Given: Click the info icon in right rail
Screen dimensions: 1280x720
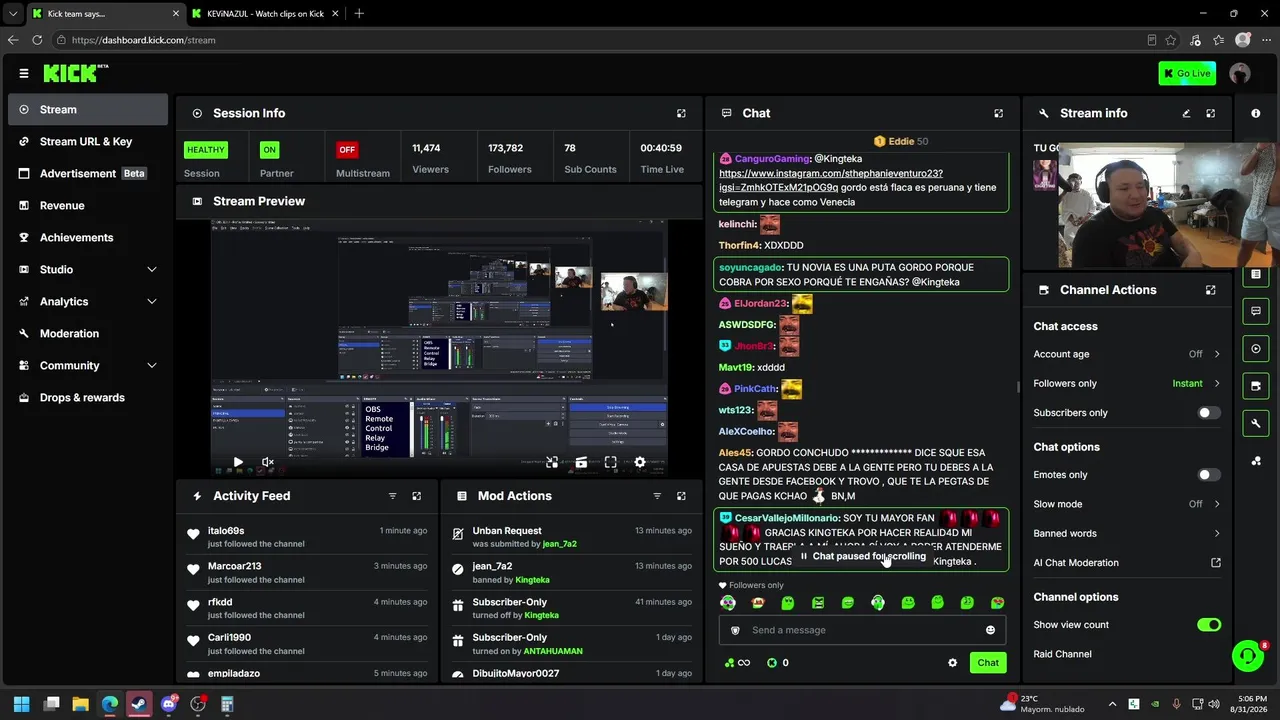Looking at the screenshot, I should tap(1256, 114).
